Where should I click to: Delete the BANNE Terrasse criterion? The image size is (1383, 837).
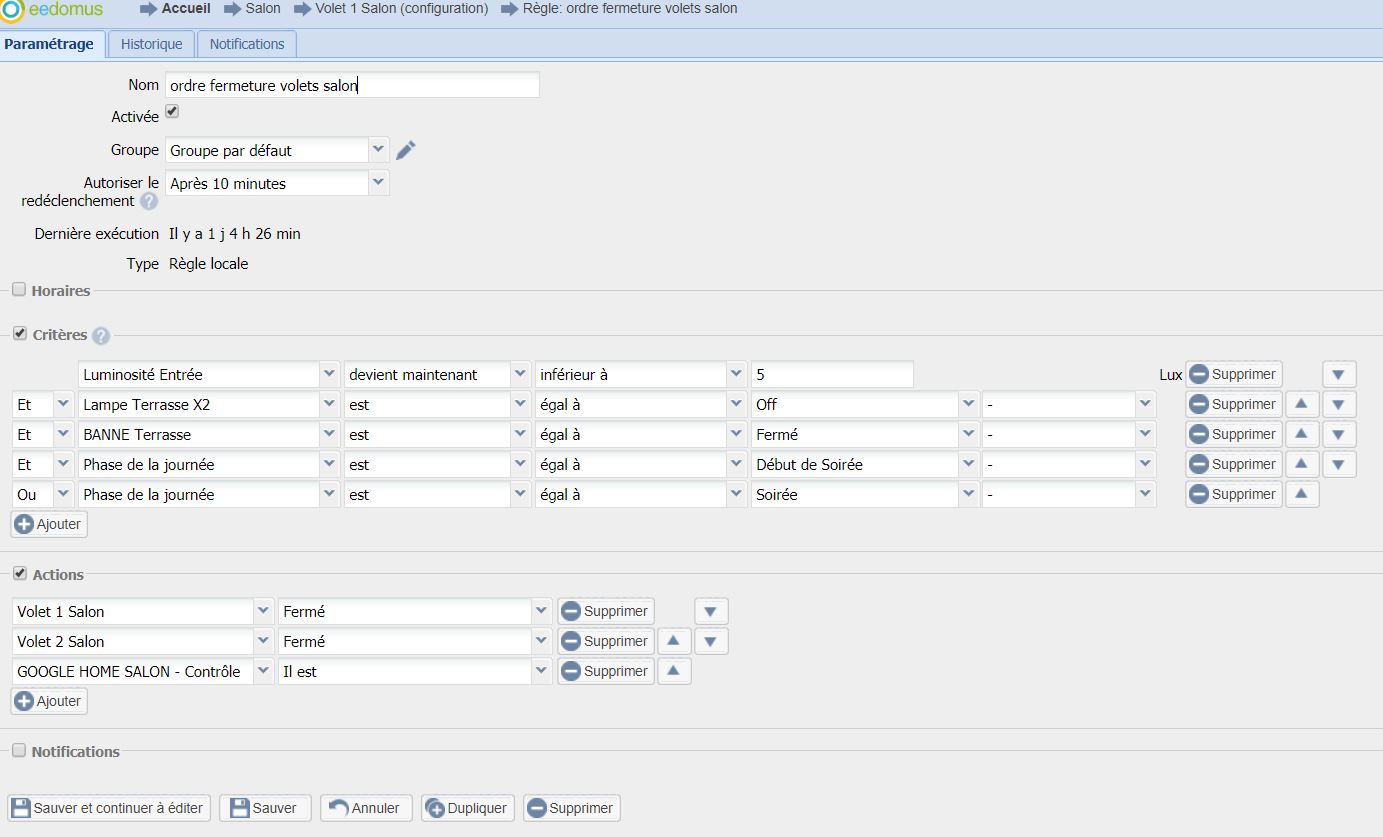pos(1234,434)
